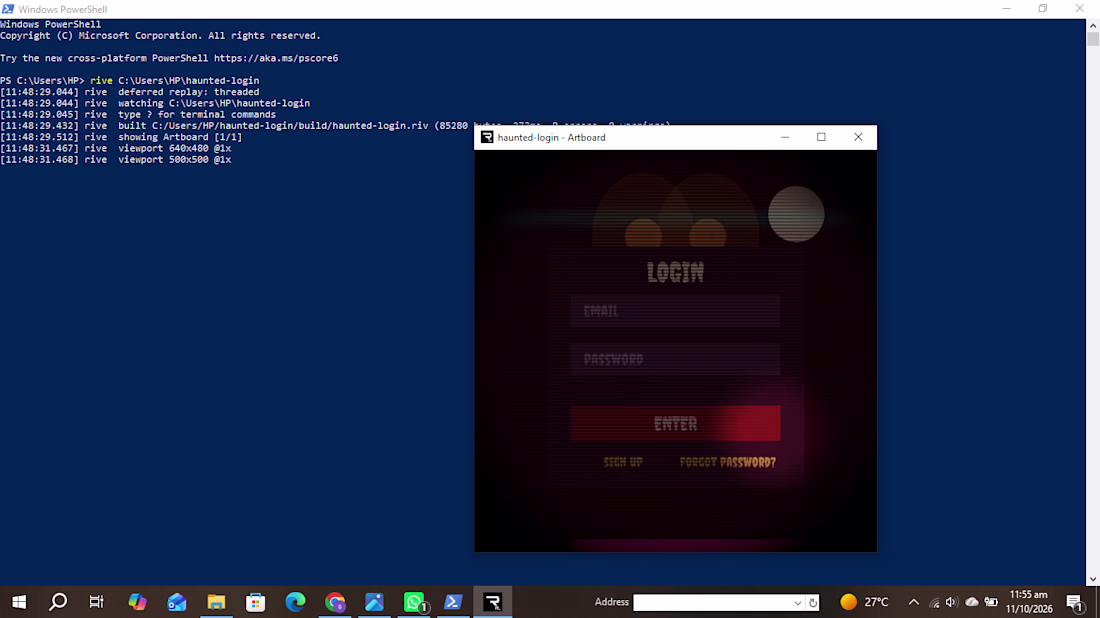
Task: Launch Microsoft Edge from the taskbar
Action: coord(295,602)
